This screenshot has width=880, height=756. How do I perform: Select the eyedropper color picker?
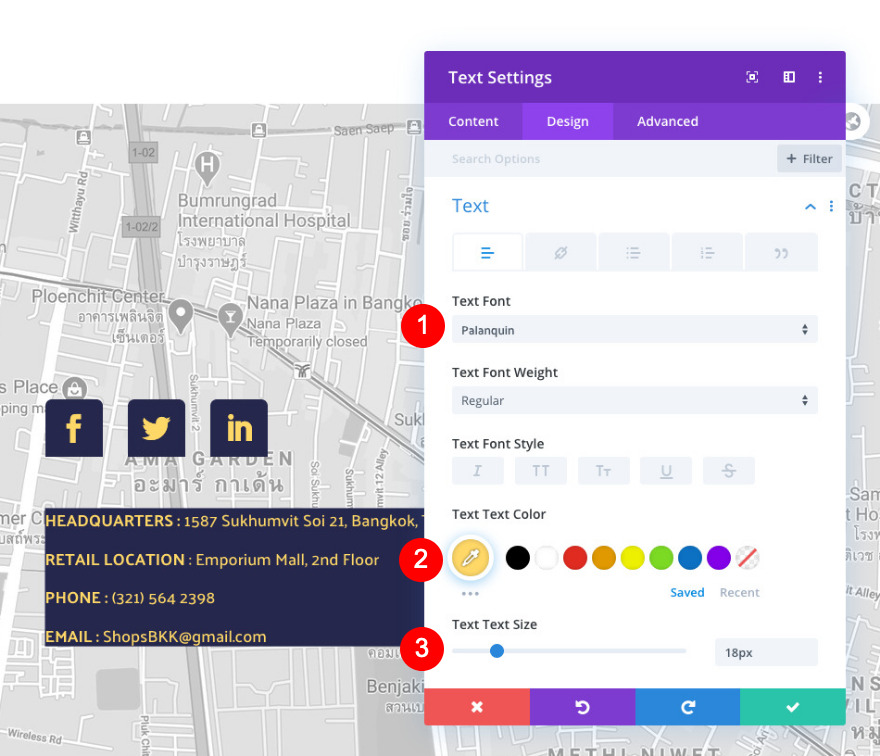click(x=470, y=558)
